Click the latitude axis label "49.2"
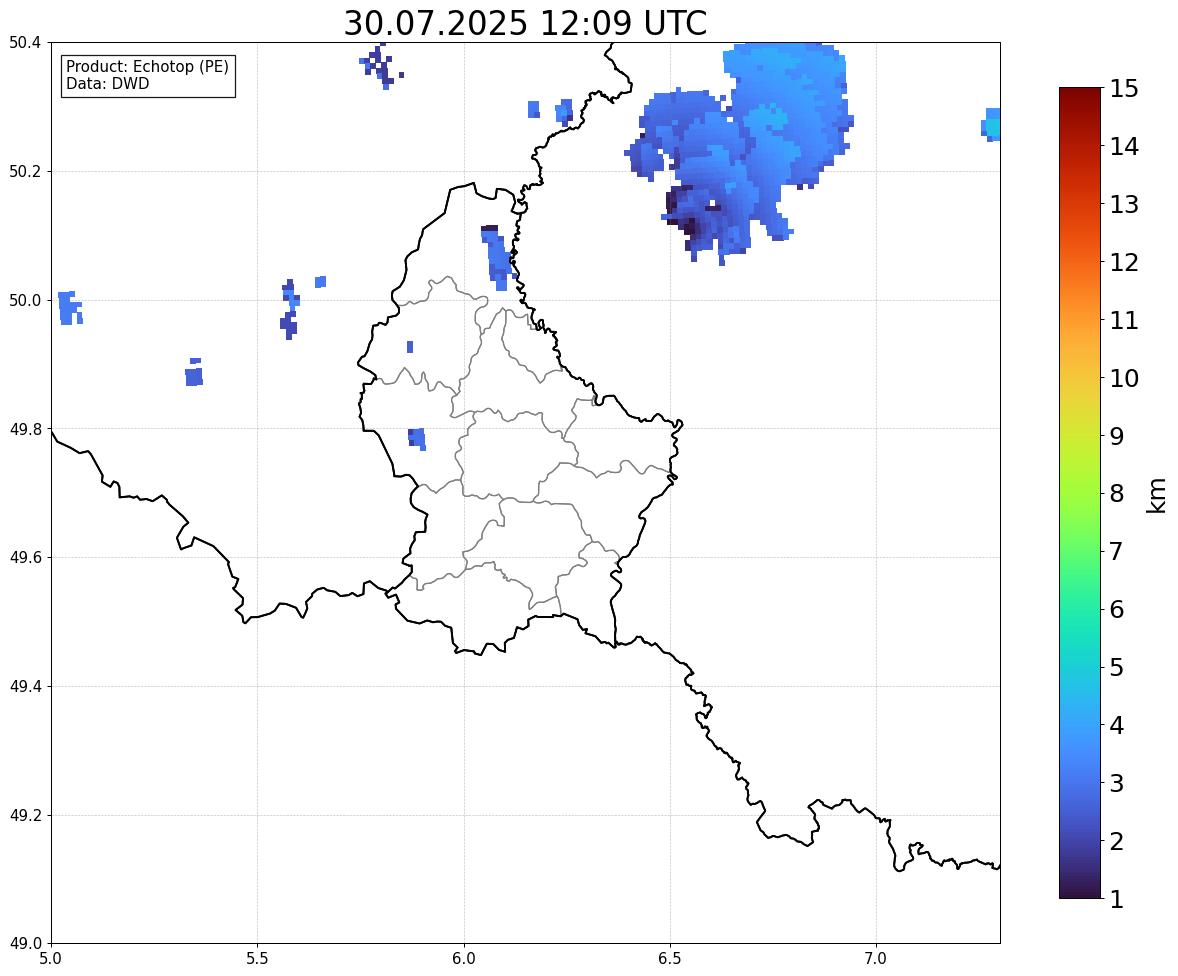This screenshot has height=976, width=1178. tap(24, 815)
